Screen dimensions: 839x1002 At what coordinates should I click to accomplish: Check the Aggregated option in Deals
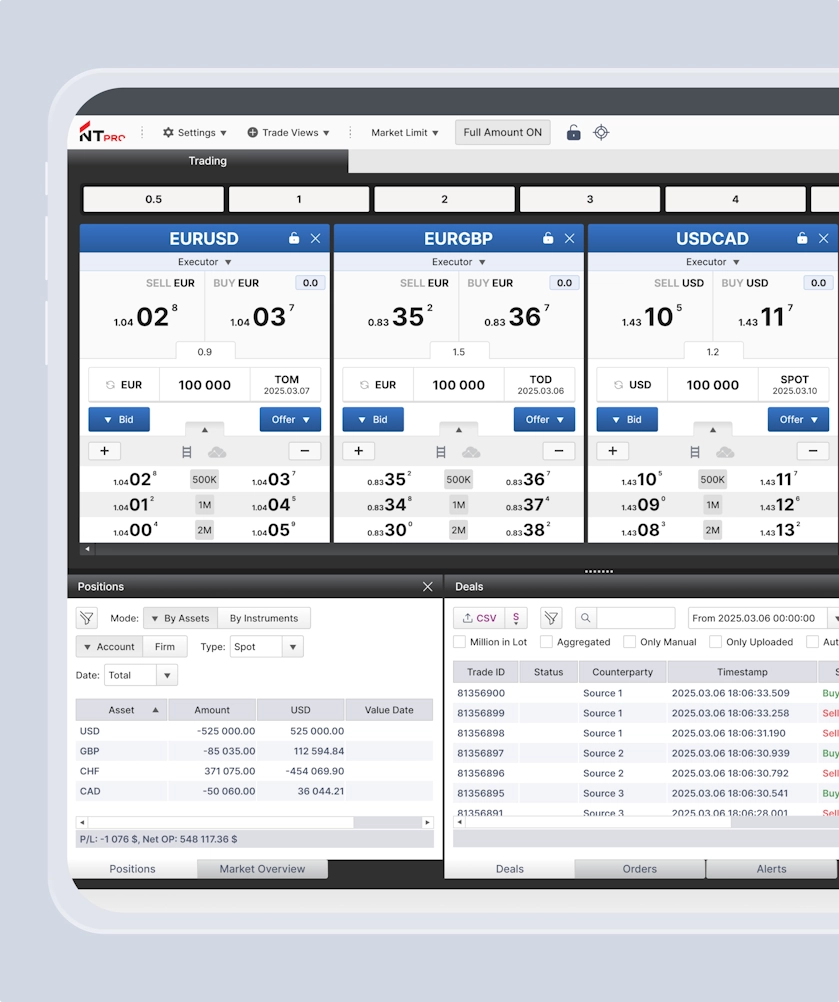point(546,642)
